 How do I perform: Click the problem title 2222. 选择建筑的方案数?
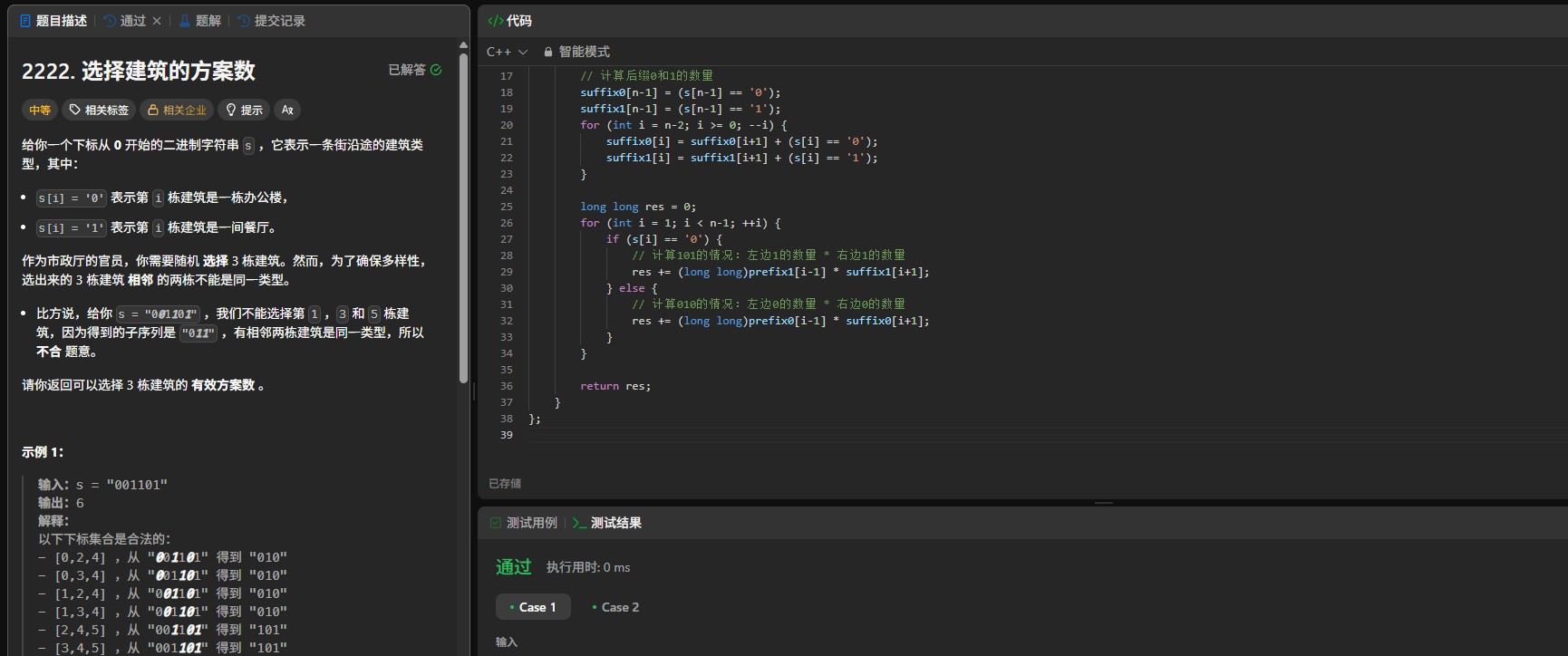[139, 71]
